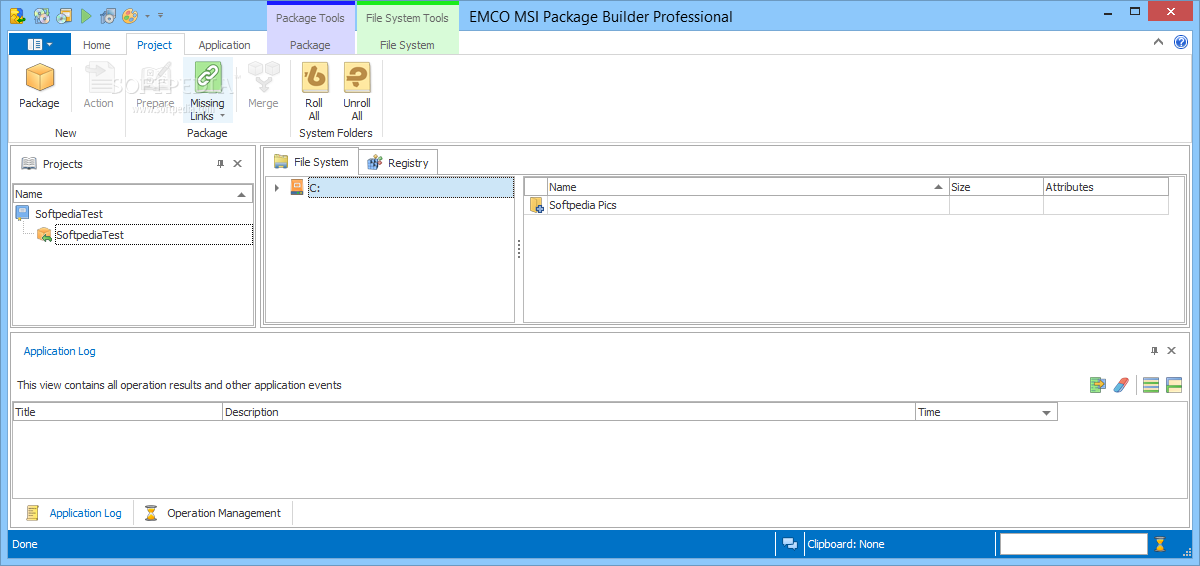Image resolution: width=1200 pixels, height=566 pixels.
Task: Switch to the File System tab
Action: (x=310, y=162)
